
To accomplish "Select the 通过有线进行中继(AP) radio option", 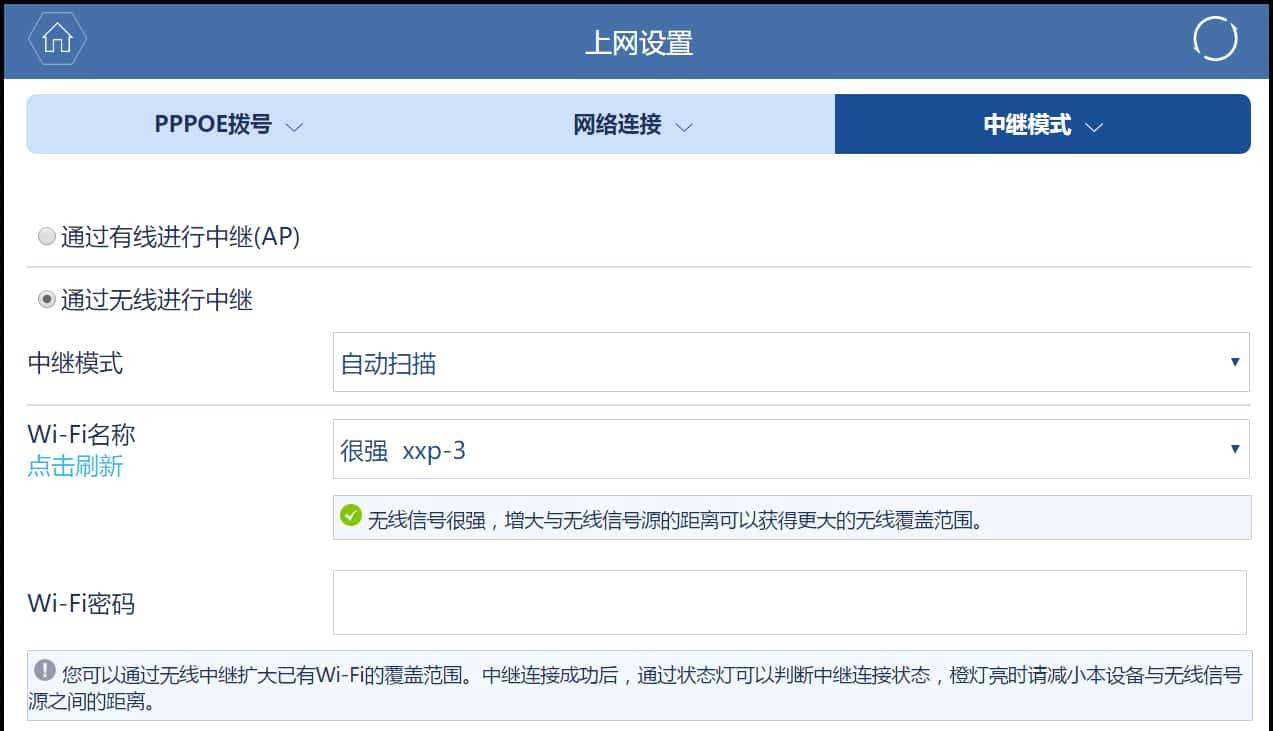I will click(x=45, y=234).
